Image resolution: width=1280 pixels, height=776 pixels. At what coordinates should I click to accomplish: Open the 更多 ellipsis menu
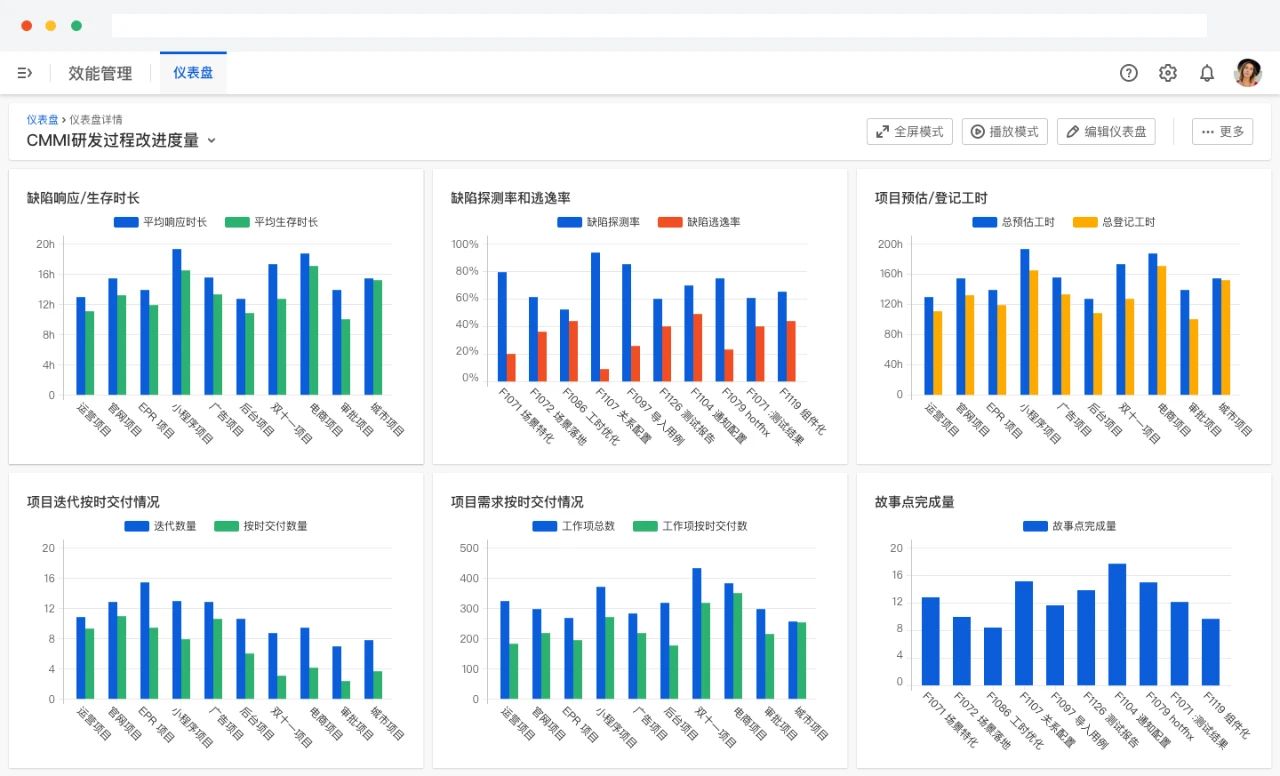(x=1222, y=131)
